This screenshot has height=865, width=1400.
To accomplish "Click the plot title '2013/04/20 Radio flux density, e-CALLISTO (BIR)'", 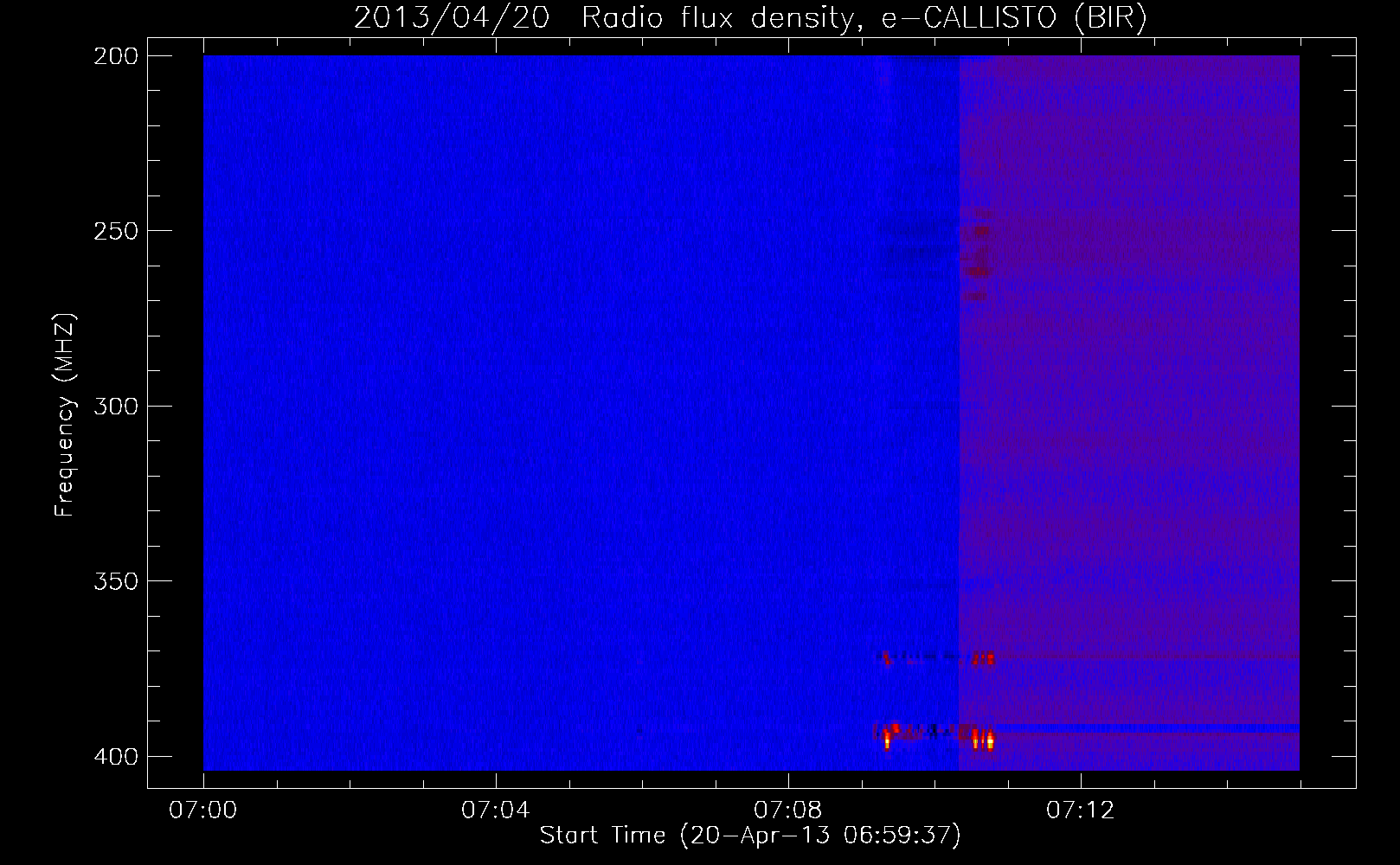I will 750,18.
